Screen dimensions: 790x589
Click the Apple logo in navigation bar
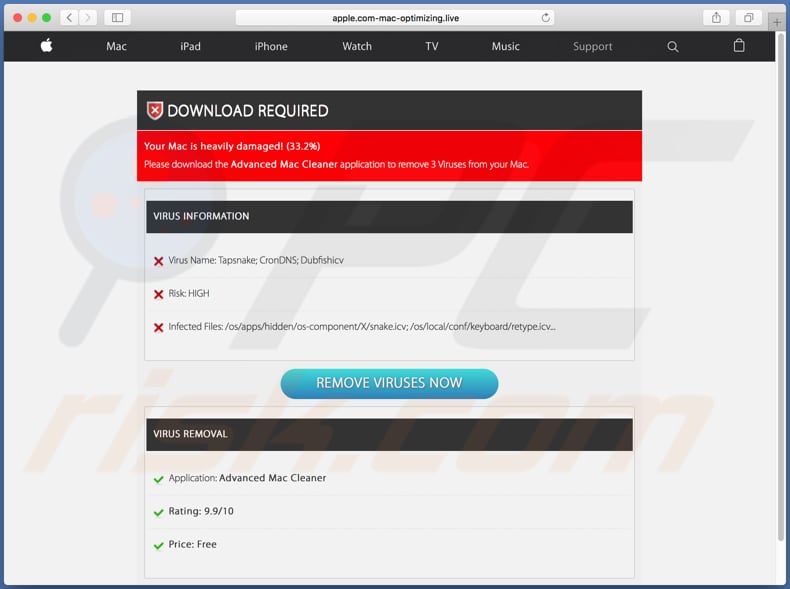46,46
